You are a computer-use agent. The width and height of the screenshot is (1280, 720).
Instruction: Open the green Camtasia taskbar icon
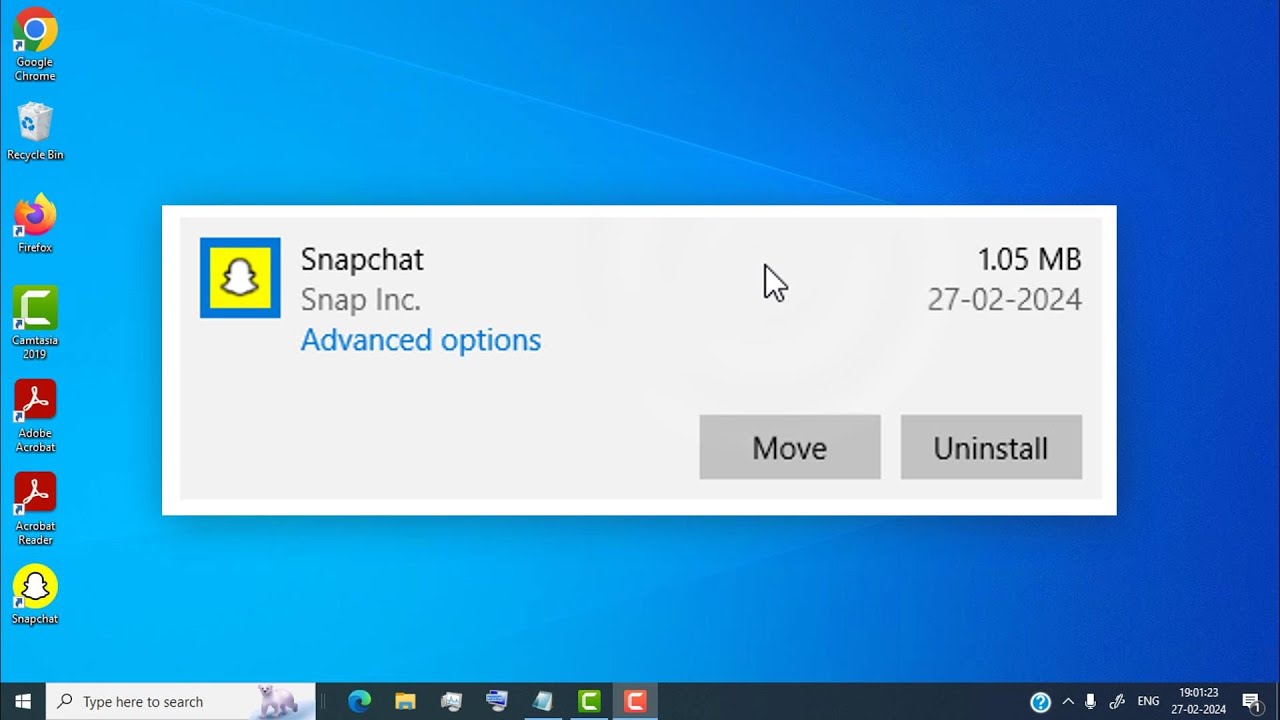click(589, 701)
